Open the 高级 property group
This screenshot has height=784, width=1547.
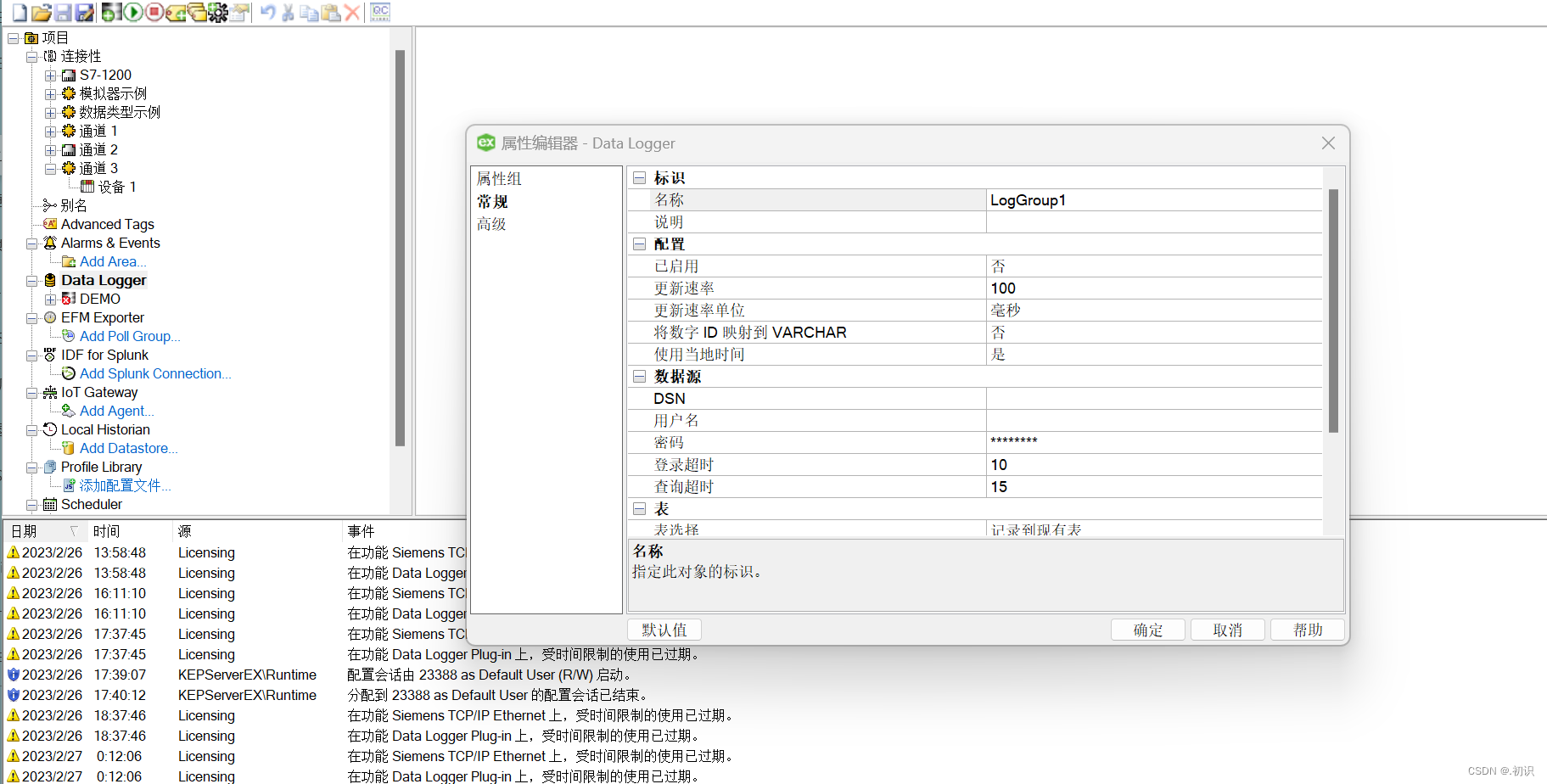(491, 224)
